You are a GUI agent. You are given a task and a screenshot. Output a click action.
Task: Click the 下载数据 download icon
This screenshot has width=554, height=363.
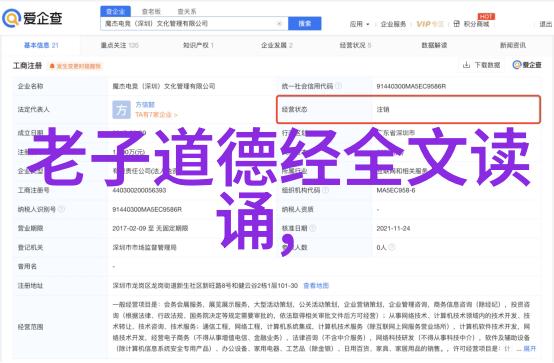tap(466, 65)
